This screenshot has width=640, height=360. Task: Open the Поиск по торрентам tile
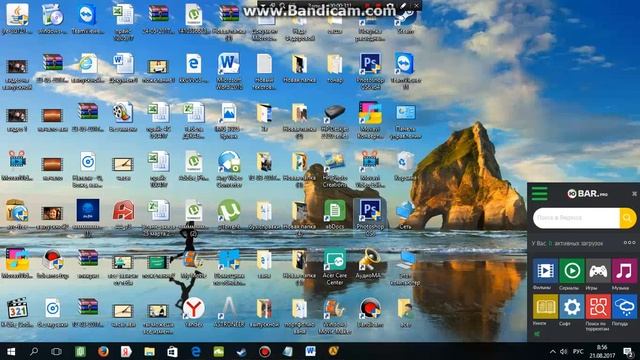598,307
